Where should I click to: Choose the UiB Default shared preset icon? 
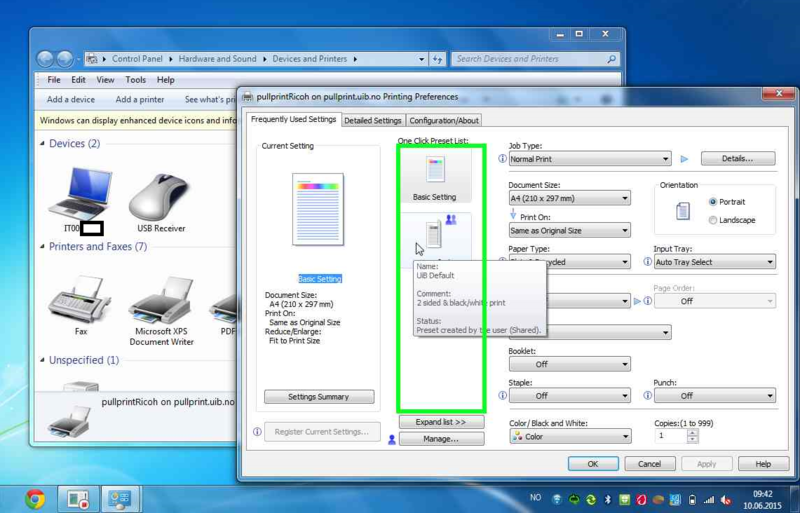(434, 235)
